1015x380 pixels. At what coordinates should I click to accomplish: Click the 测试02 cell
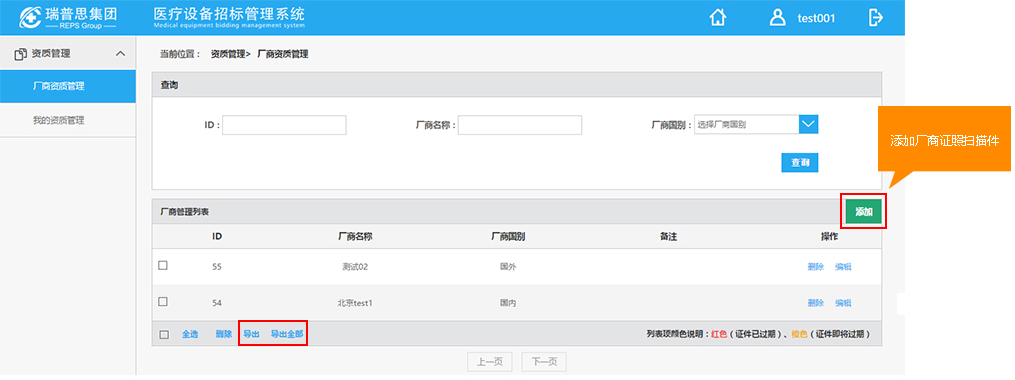(x=355, y=267)
